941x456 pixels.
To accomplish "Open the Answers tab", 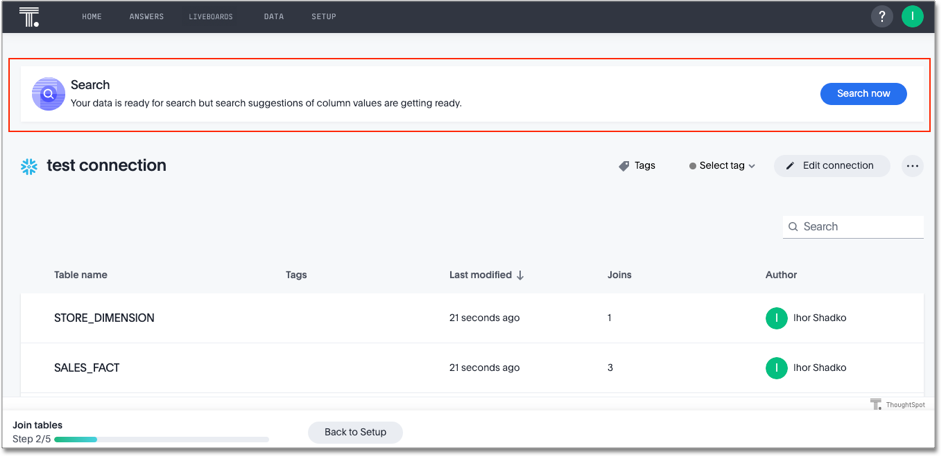I will 146,17.
